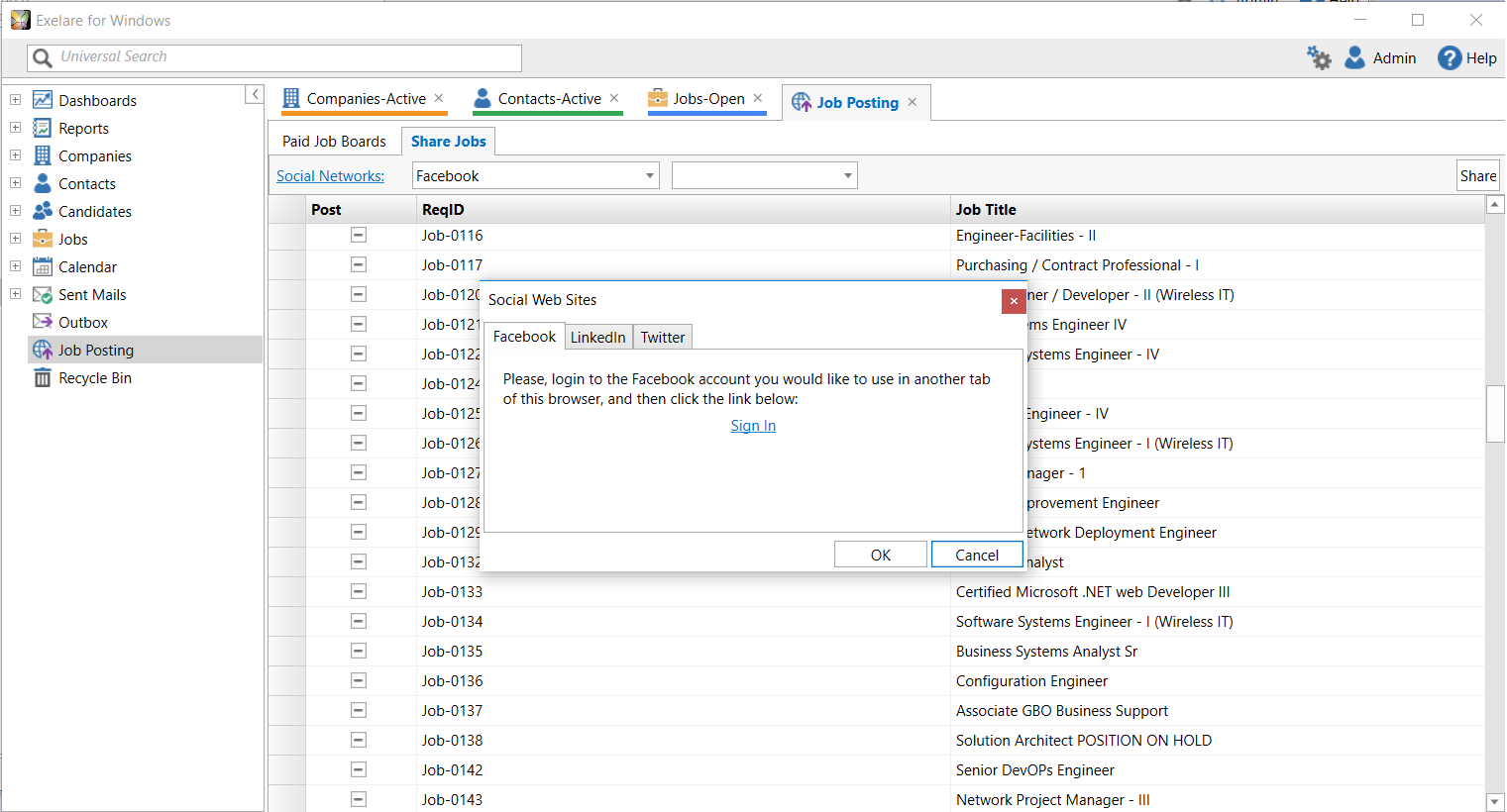Toggle Post checkbox for Job-0116
This screenshot has width=1507, height=812.
coord(359,235)
